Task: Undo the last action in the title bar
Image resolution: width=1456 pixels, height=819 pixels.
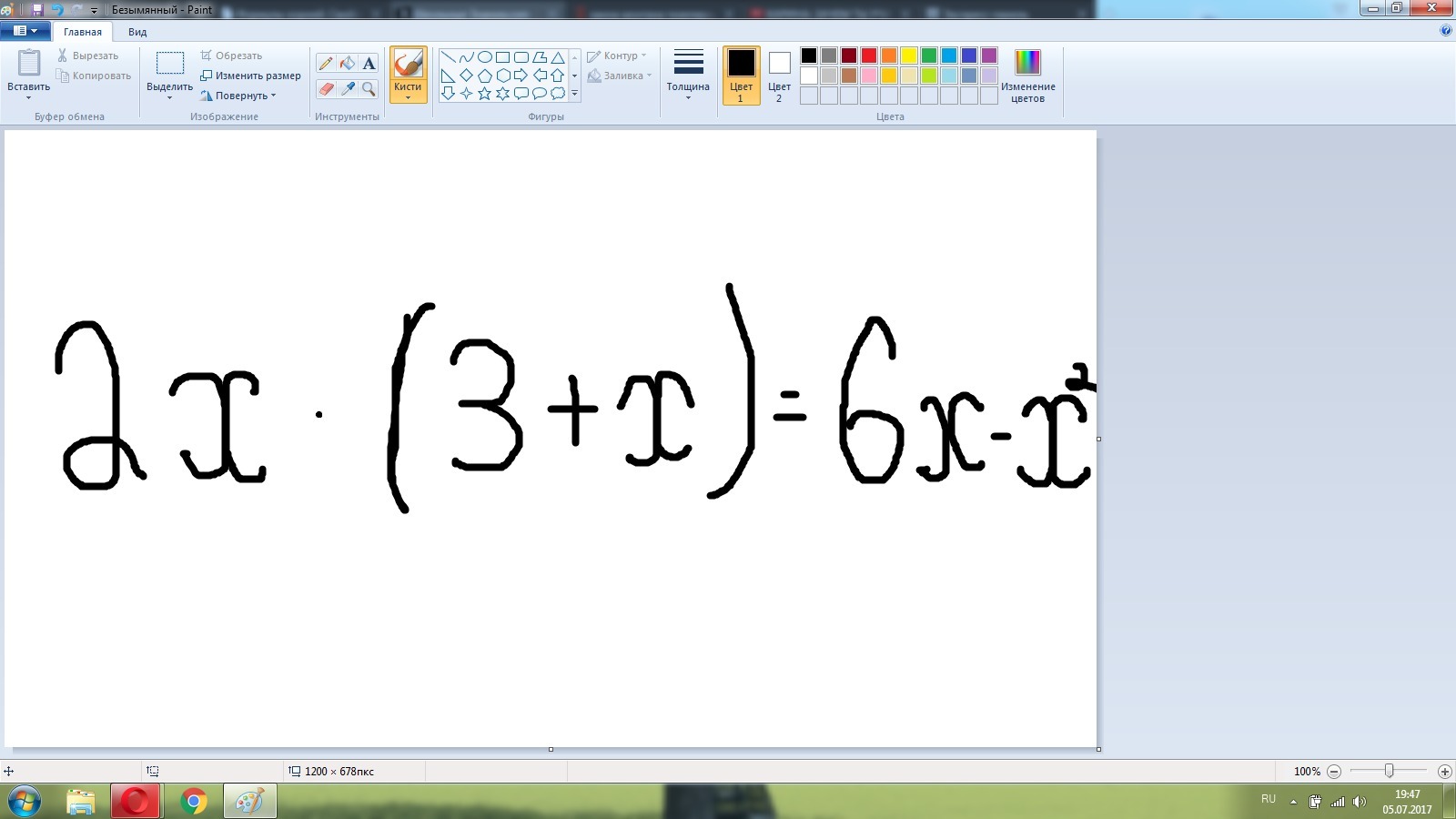Action: pyautogui.click(x=56, y=10)
